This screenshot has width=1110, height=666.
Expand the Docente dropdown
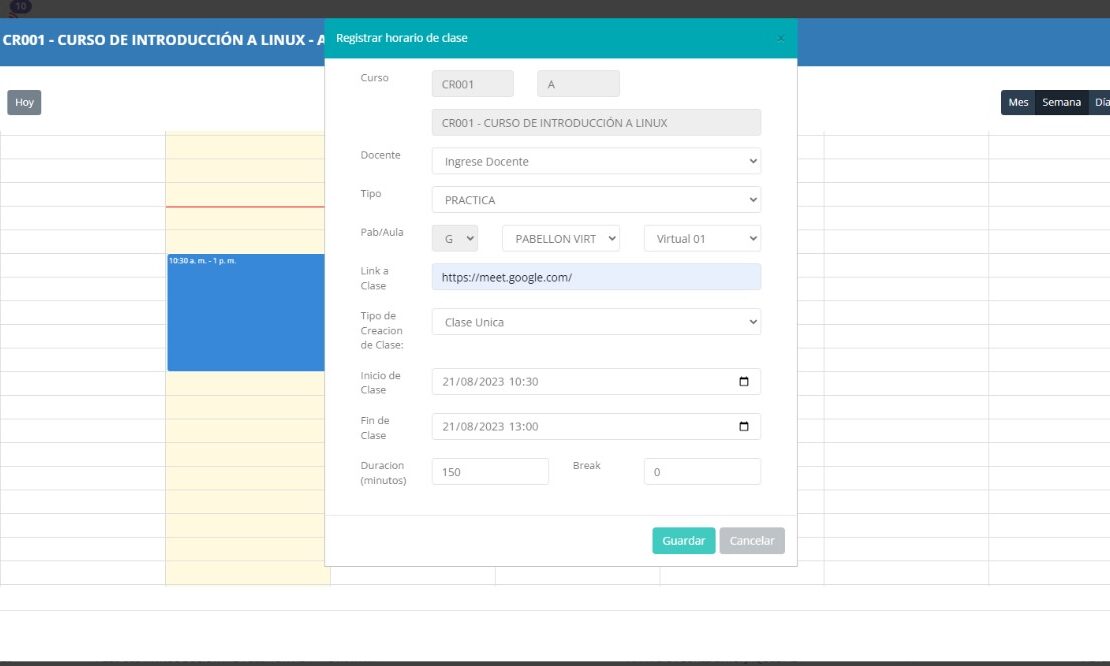596,161
